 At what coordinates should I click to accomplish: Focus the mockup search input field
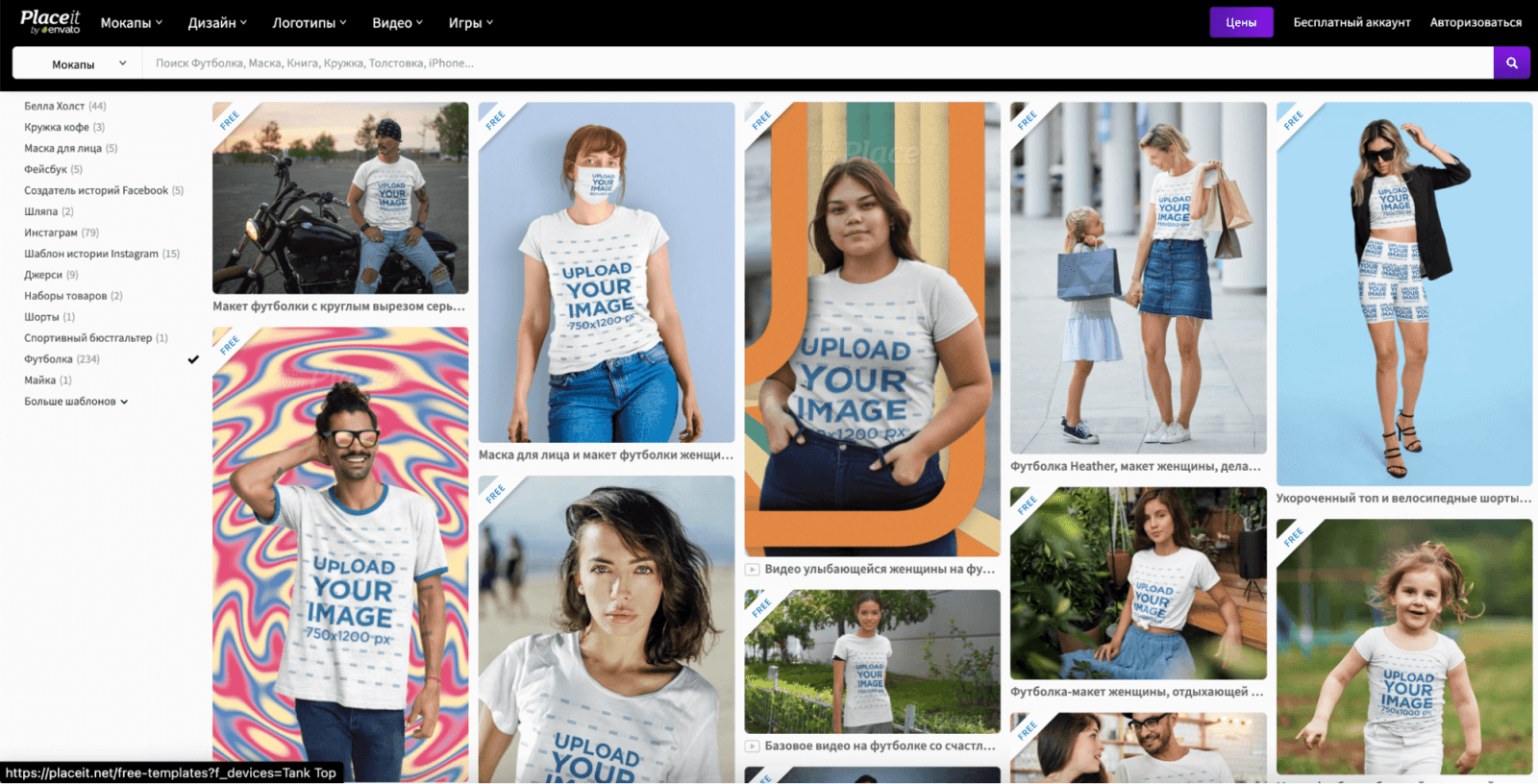[817, 63]
